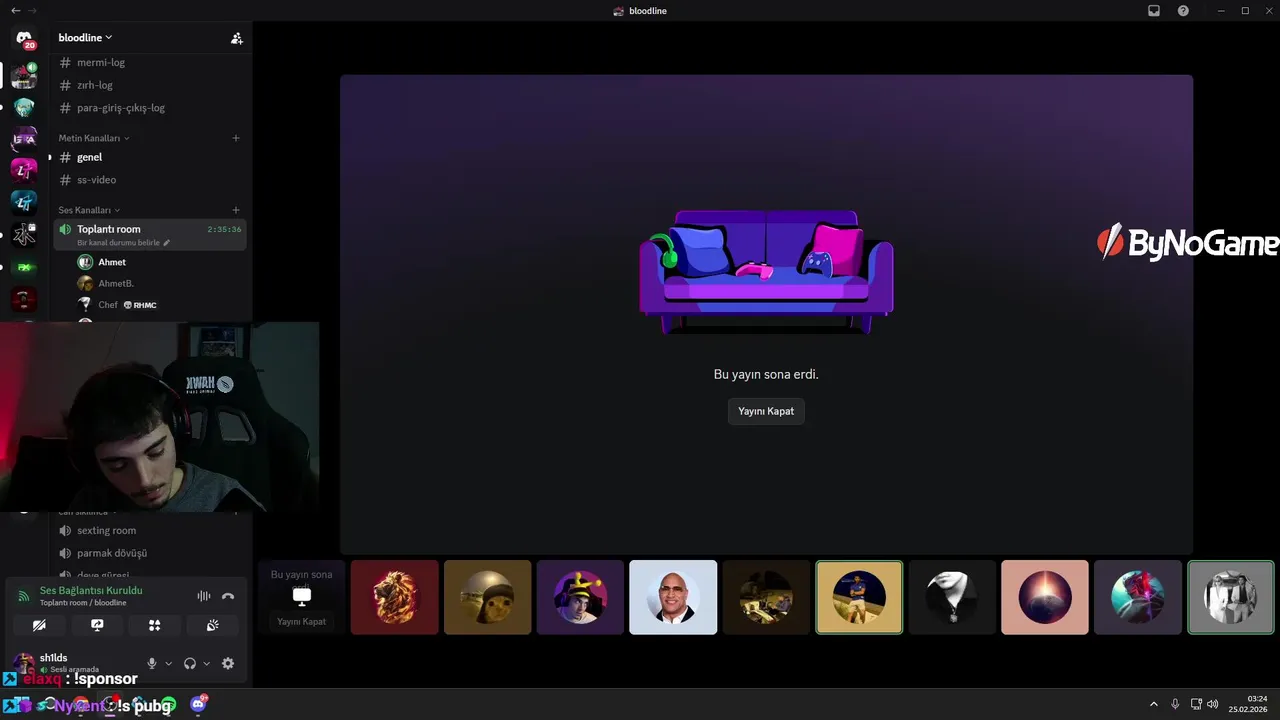Select the bald smiling man tile
The width and height of the screenshot is (1280, 720).
click(x=673, y=597)
